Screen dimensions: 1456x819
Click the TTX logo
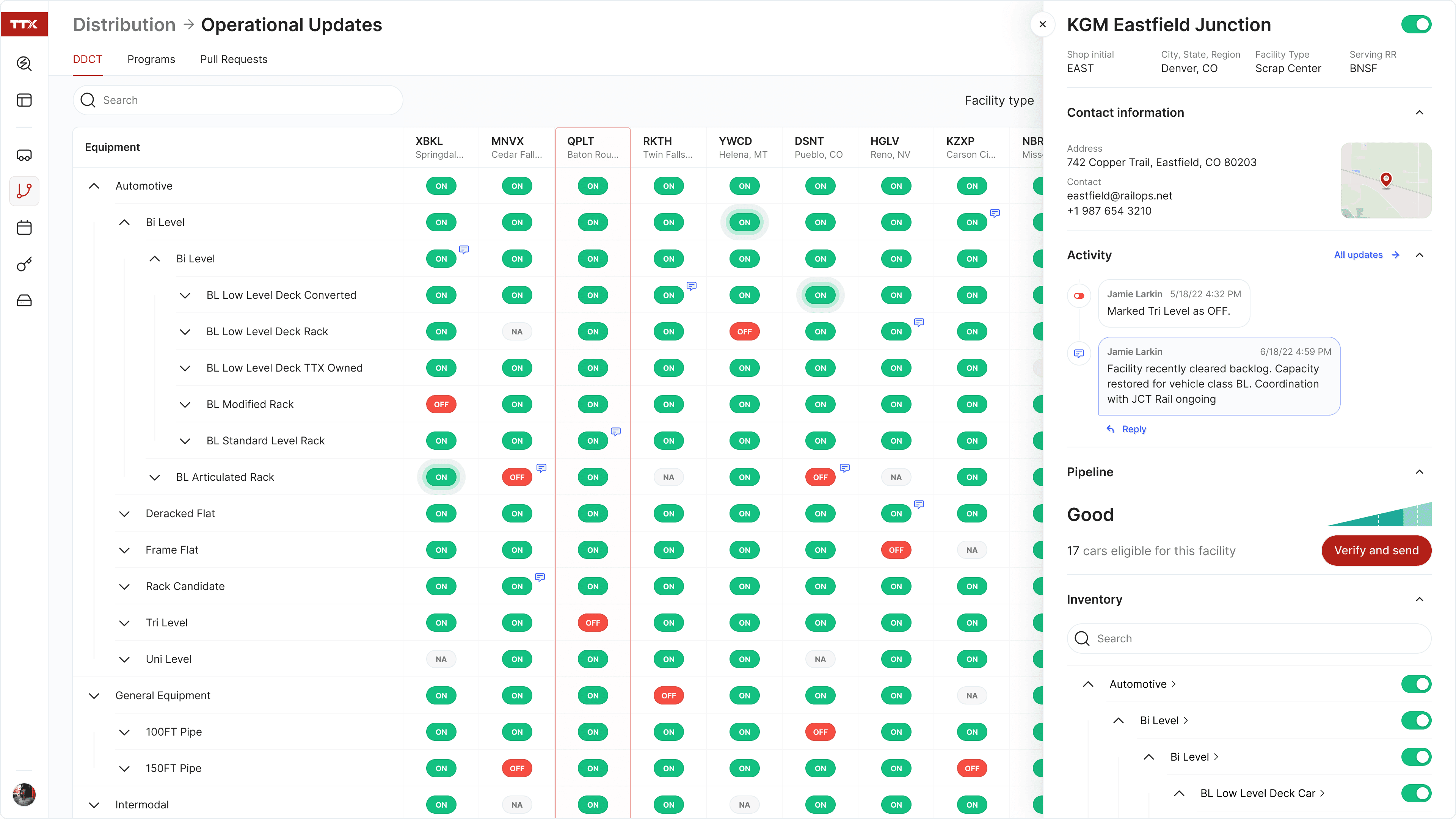pos(24,24)
